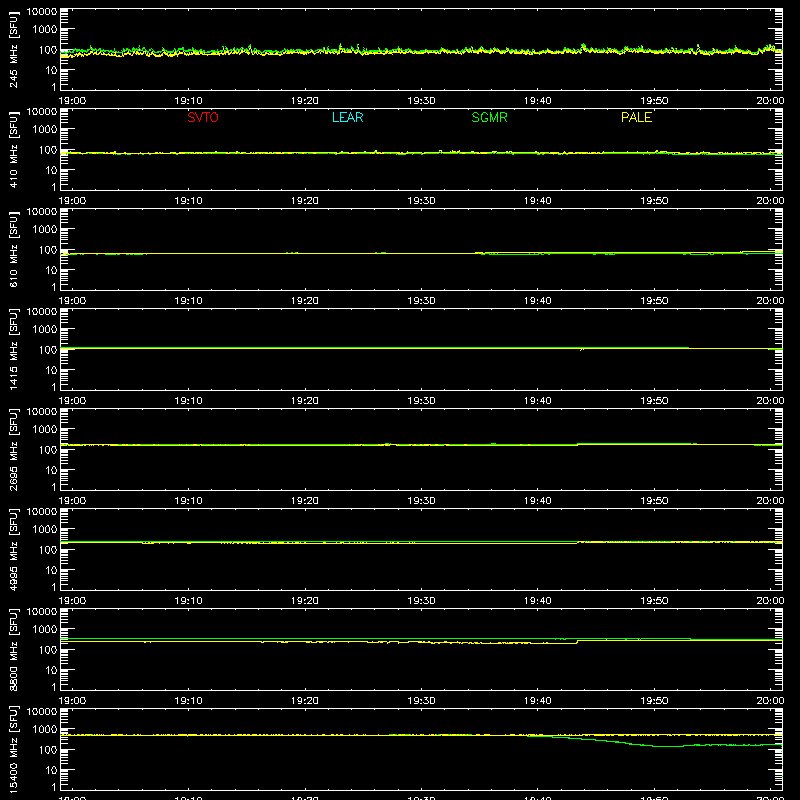
Task: Click the 1000 value label of the 410 MHz plot
Action: tap(45, 129)
